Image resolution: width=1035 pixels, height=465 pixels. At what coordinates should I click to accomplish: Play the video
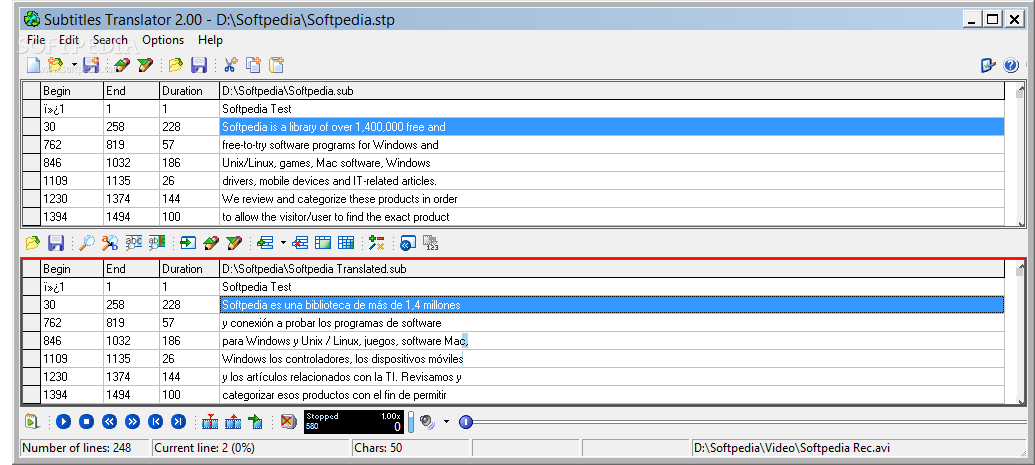[63, 421]
